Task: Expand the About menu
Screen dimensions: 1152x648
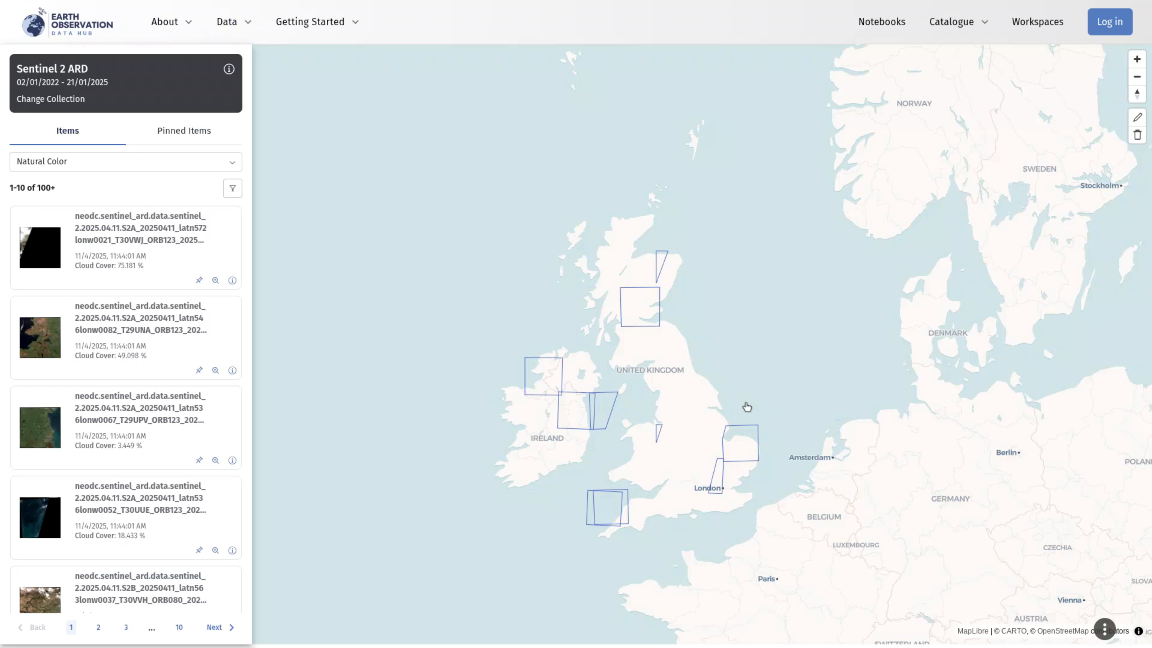Action: (171, 22)
